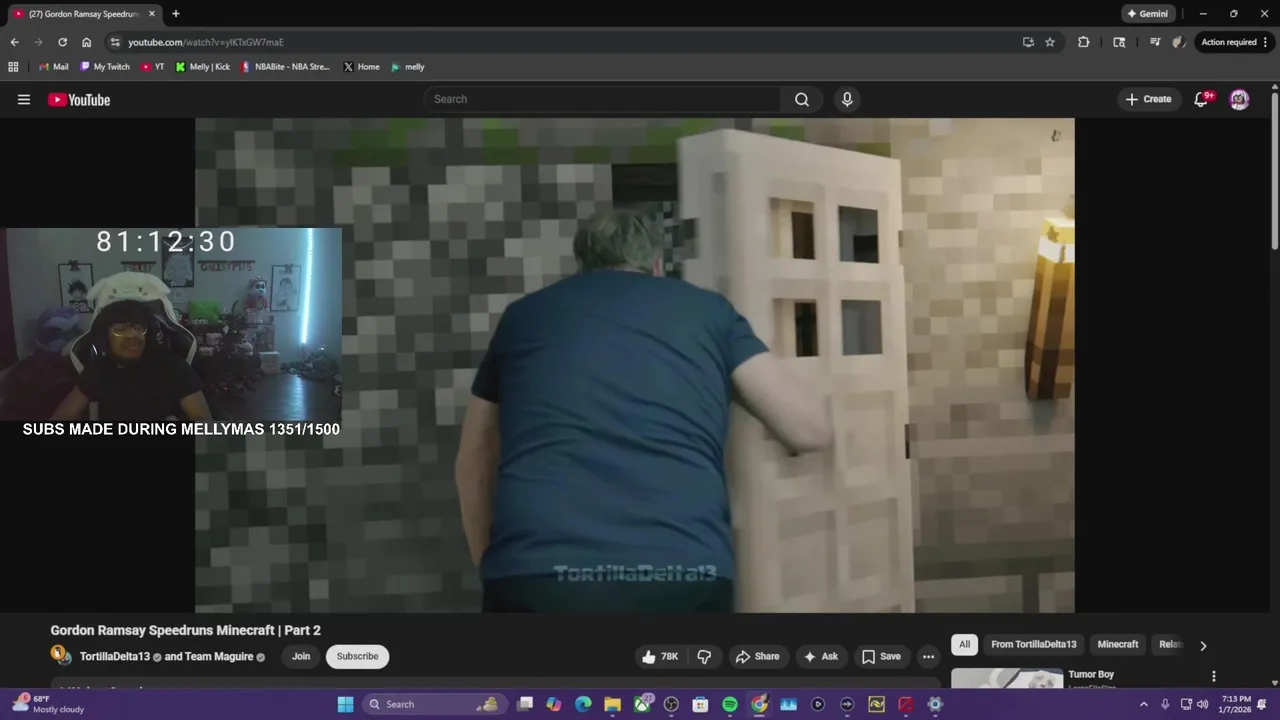The image size is (1280, 720).
Task: Open the Create menu
Action: [x=1148, y=99]
